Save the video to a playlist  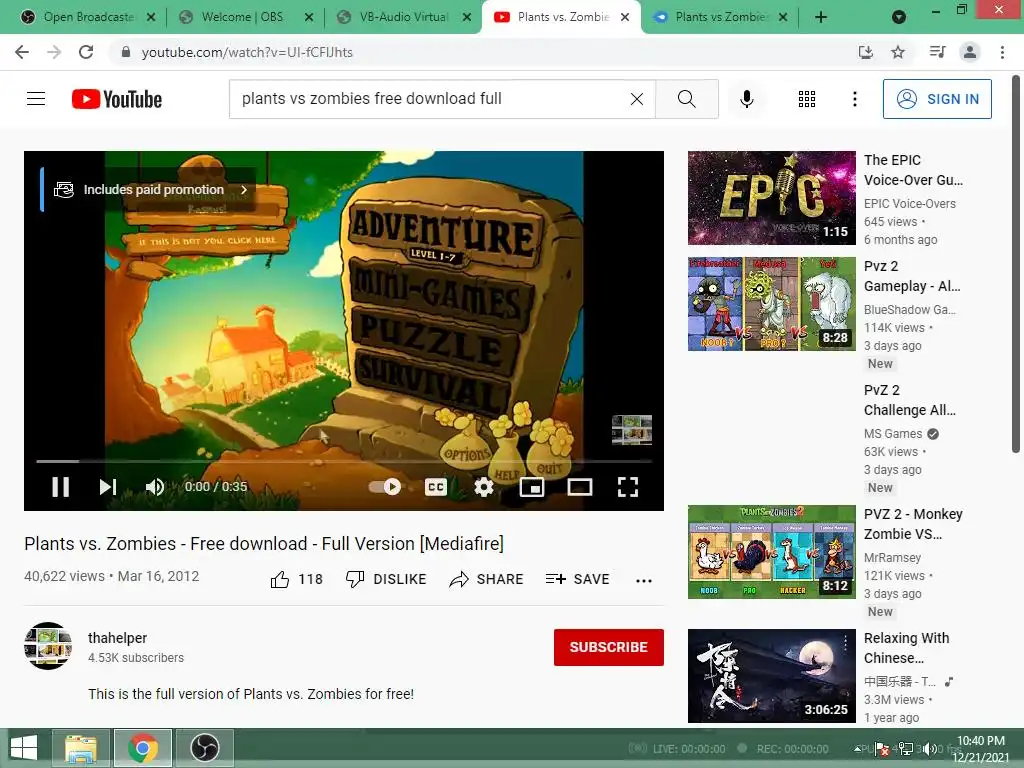[577, 579]
